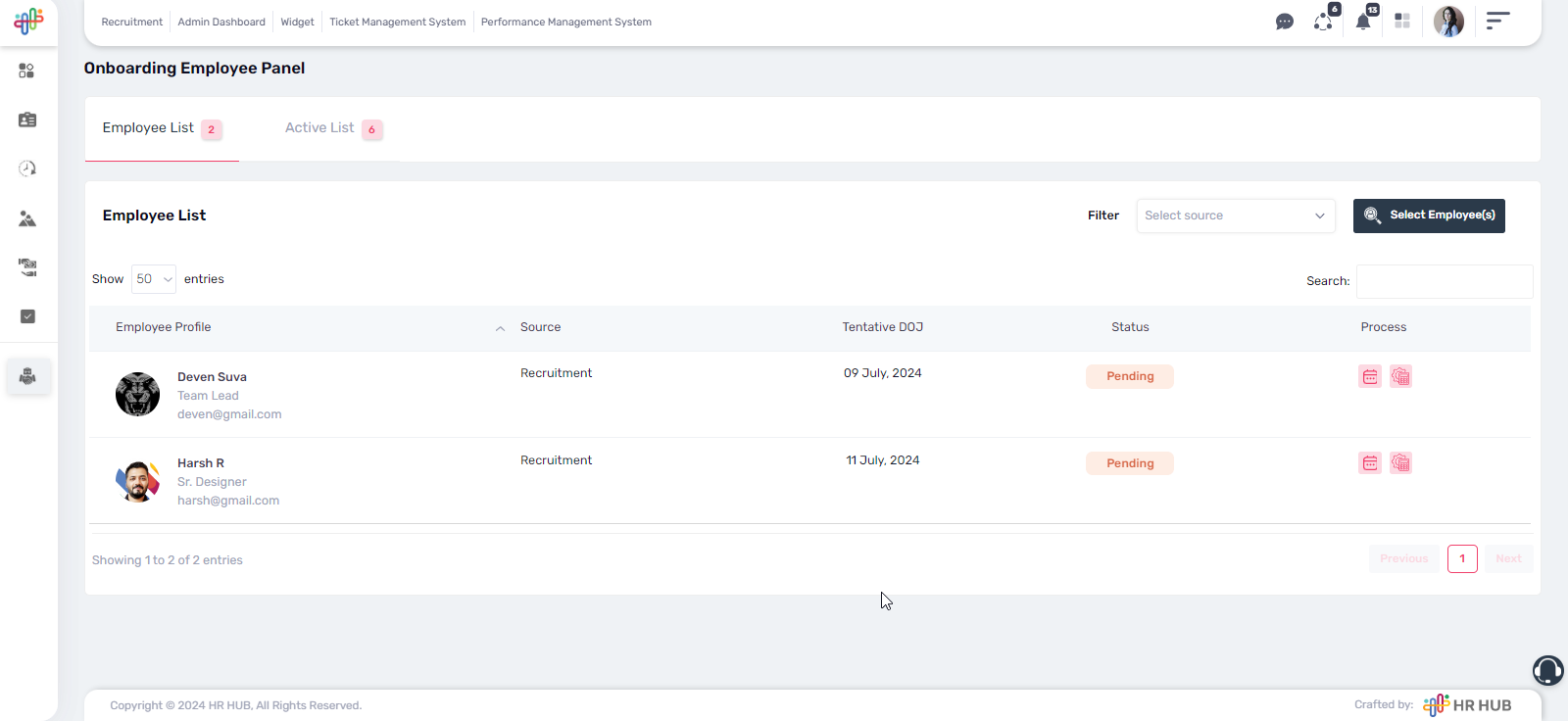
Task: Open the circular network icon with 6 badge
Action: tap(1323, 22)
